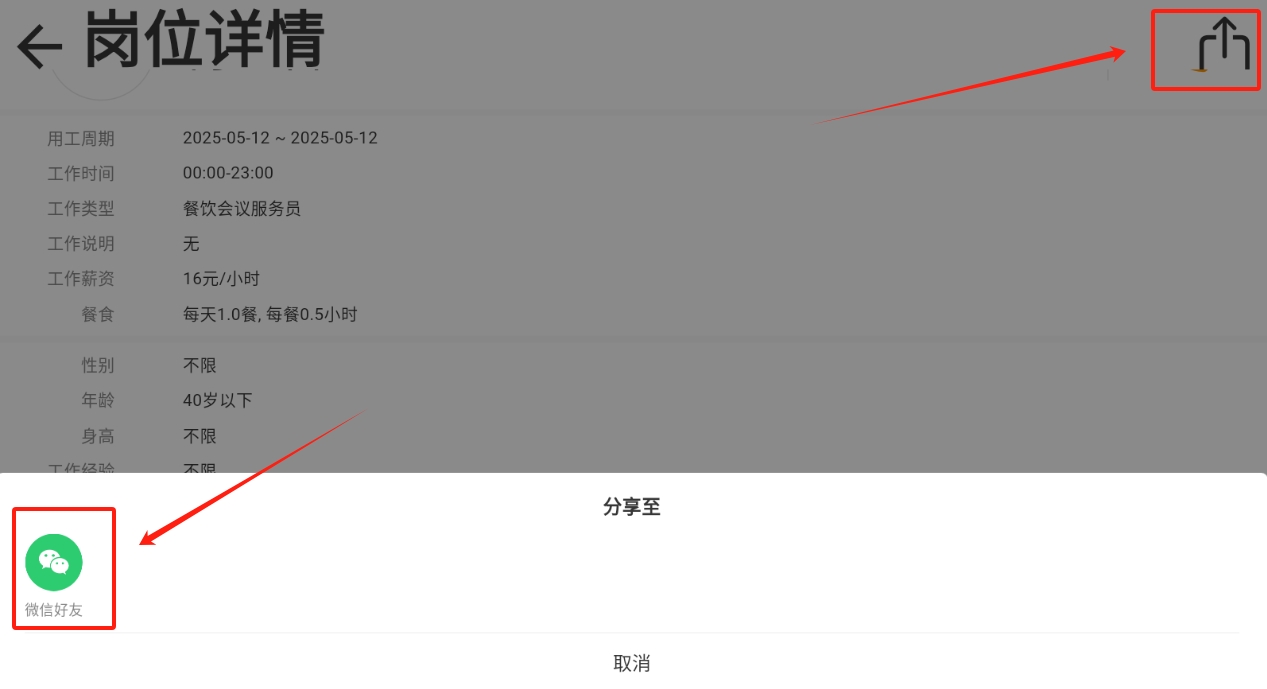Tap the back arrow beside 岗位详情
Viewport: 1267px width, 689px height.
[40, 46]
